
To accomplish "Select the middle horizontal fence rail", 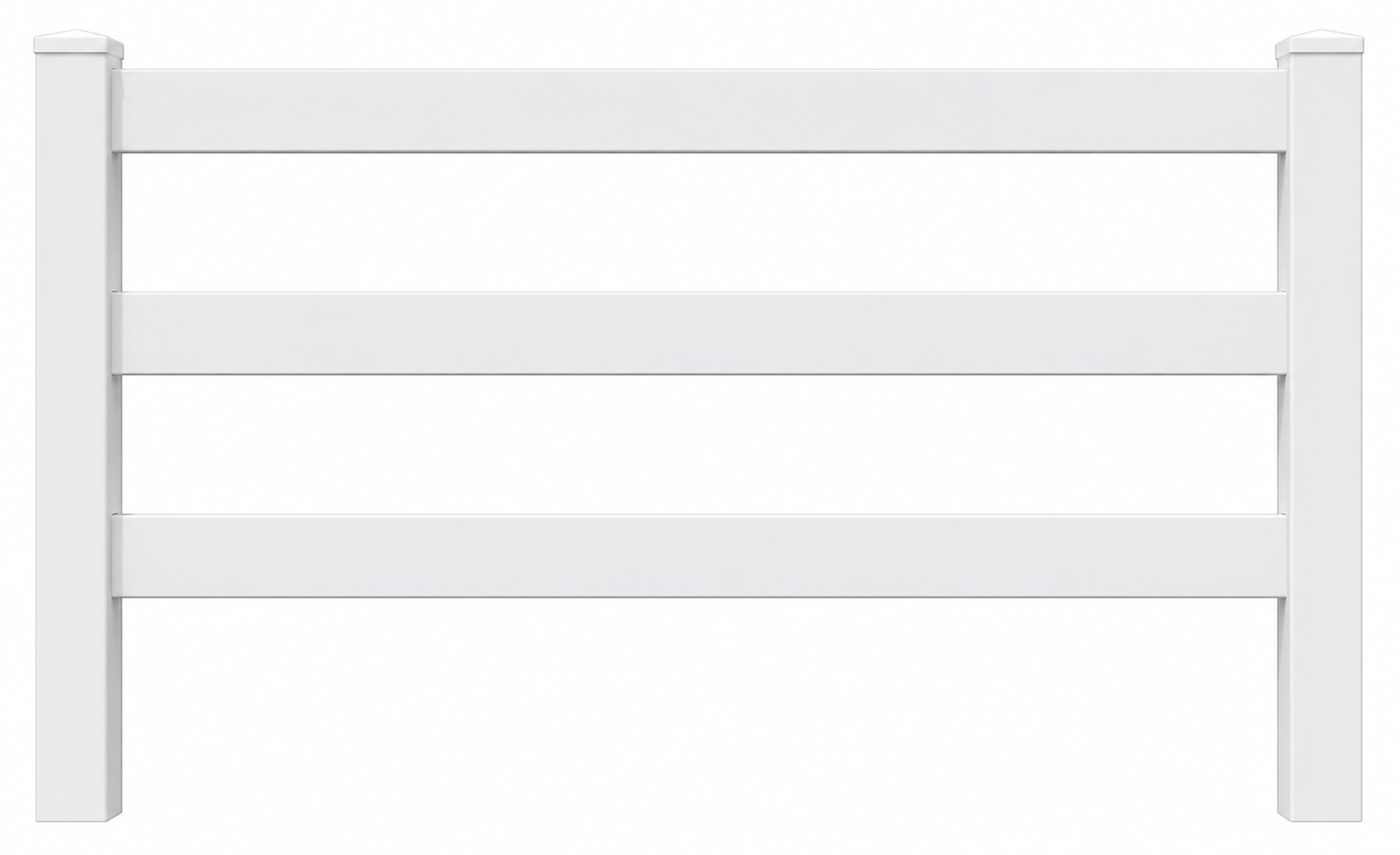I will [x=700, y=334].
